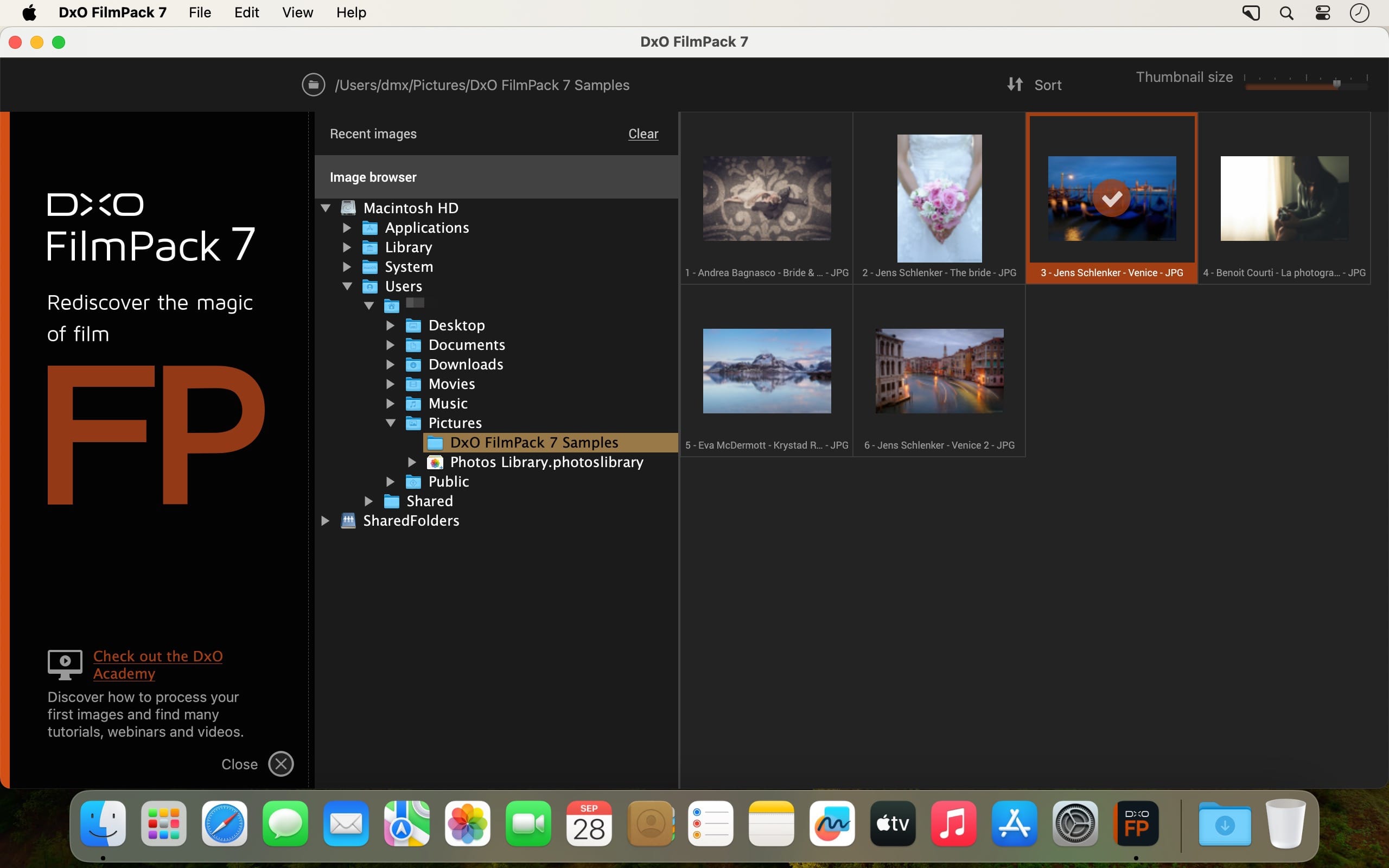
Task: Click the Applications folder icon in tree
Action: coord(370,228)
